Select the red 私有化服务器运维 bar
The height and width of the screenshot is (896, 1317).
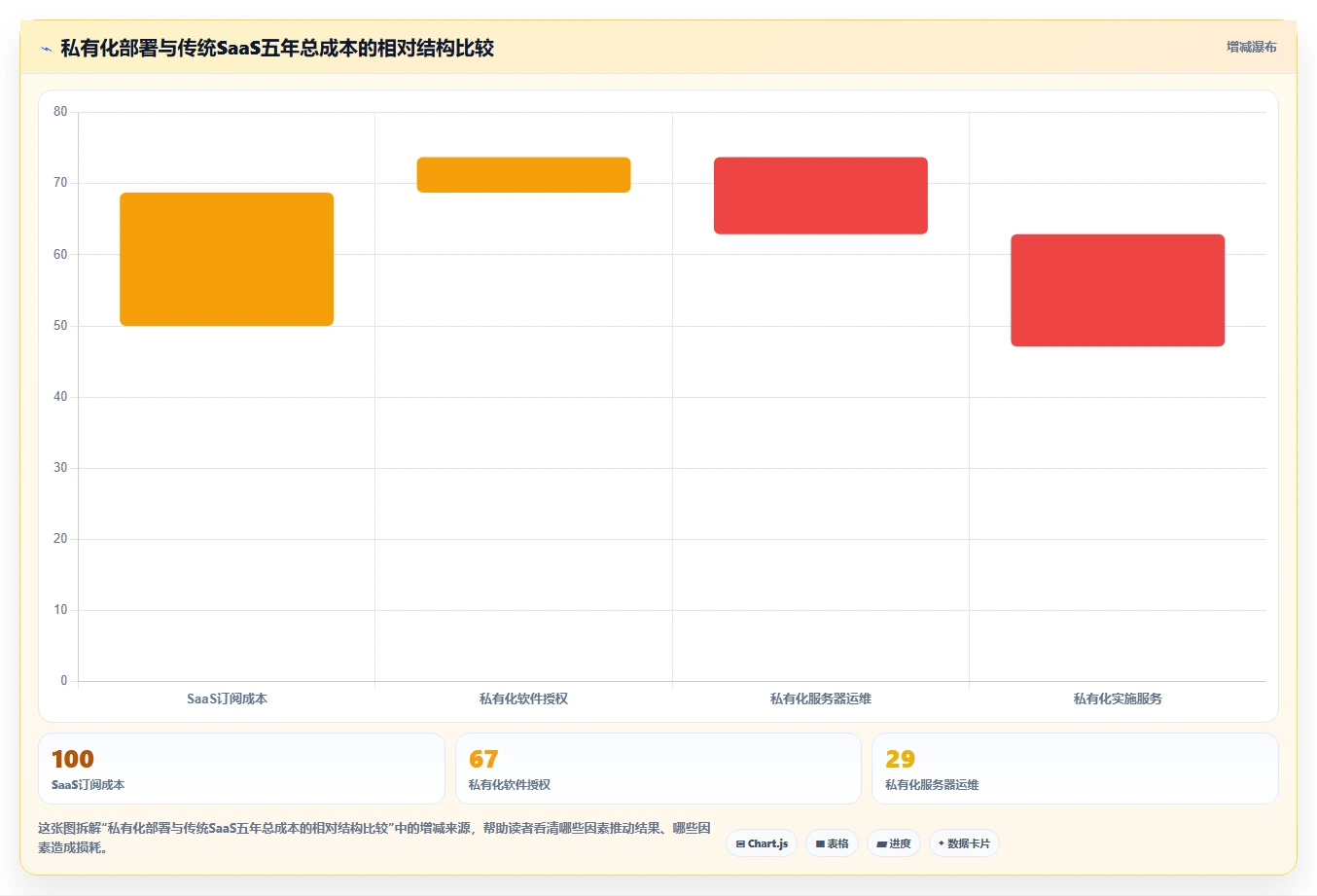click(821, 196)
